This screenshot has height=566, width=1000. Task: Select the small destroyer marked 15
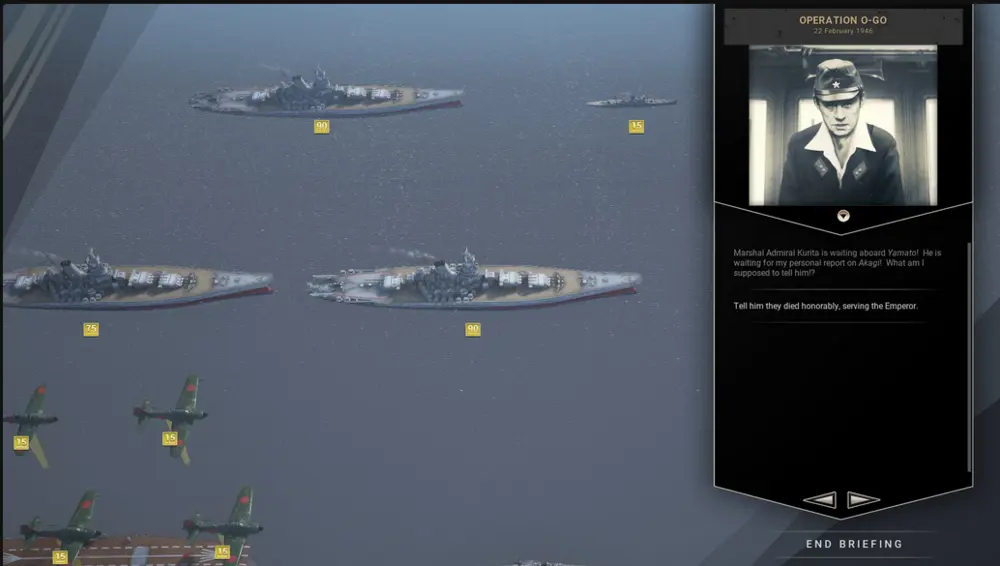631,100
